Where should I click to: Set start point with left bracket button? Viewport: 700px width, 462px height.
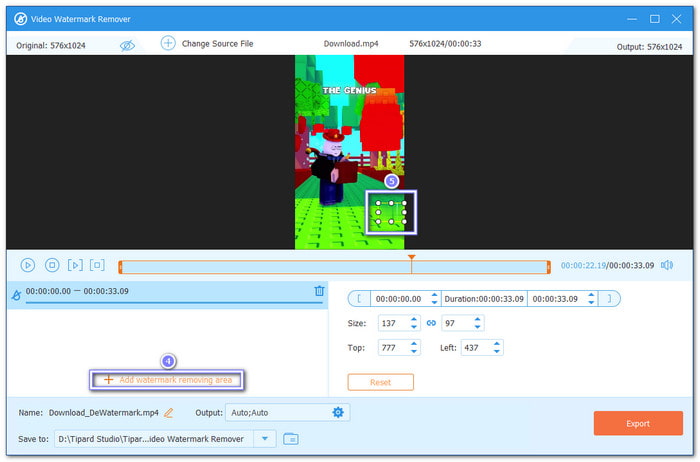point(359,299)
